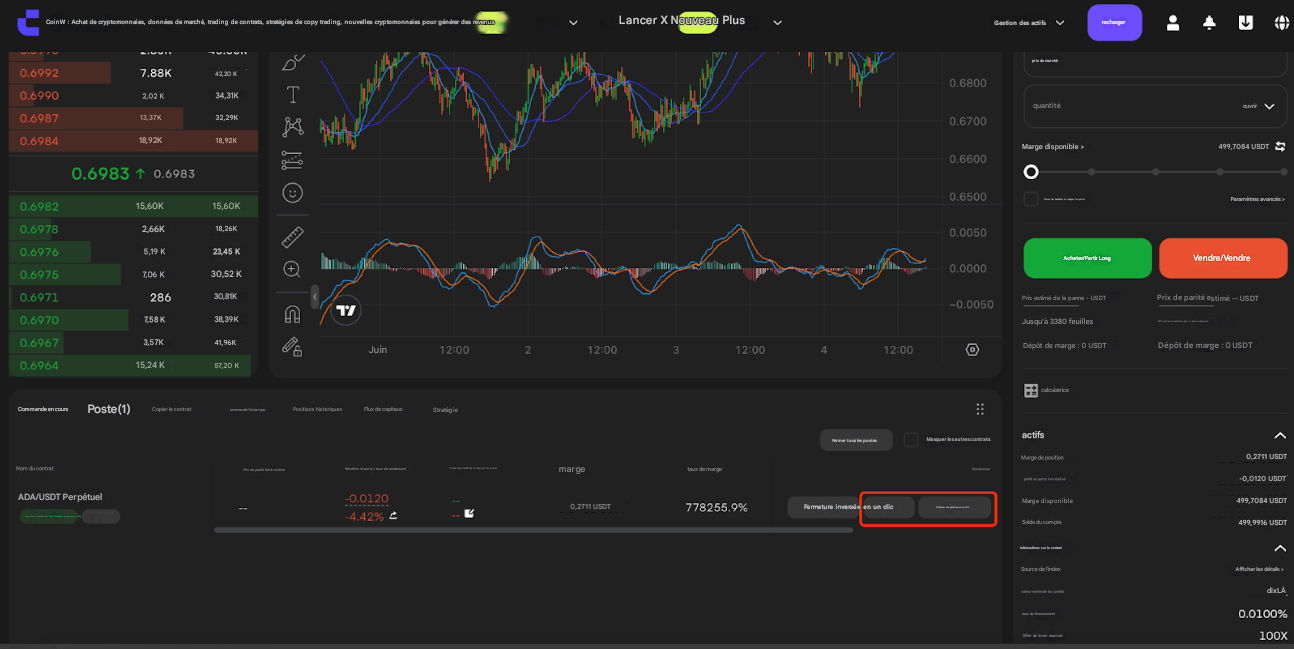Click Afficher les détails link
The height and width of the screenshot is (649, 1294).
pyautogui.click(x=1259, y=569)
